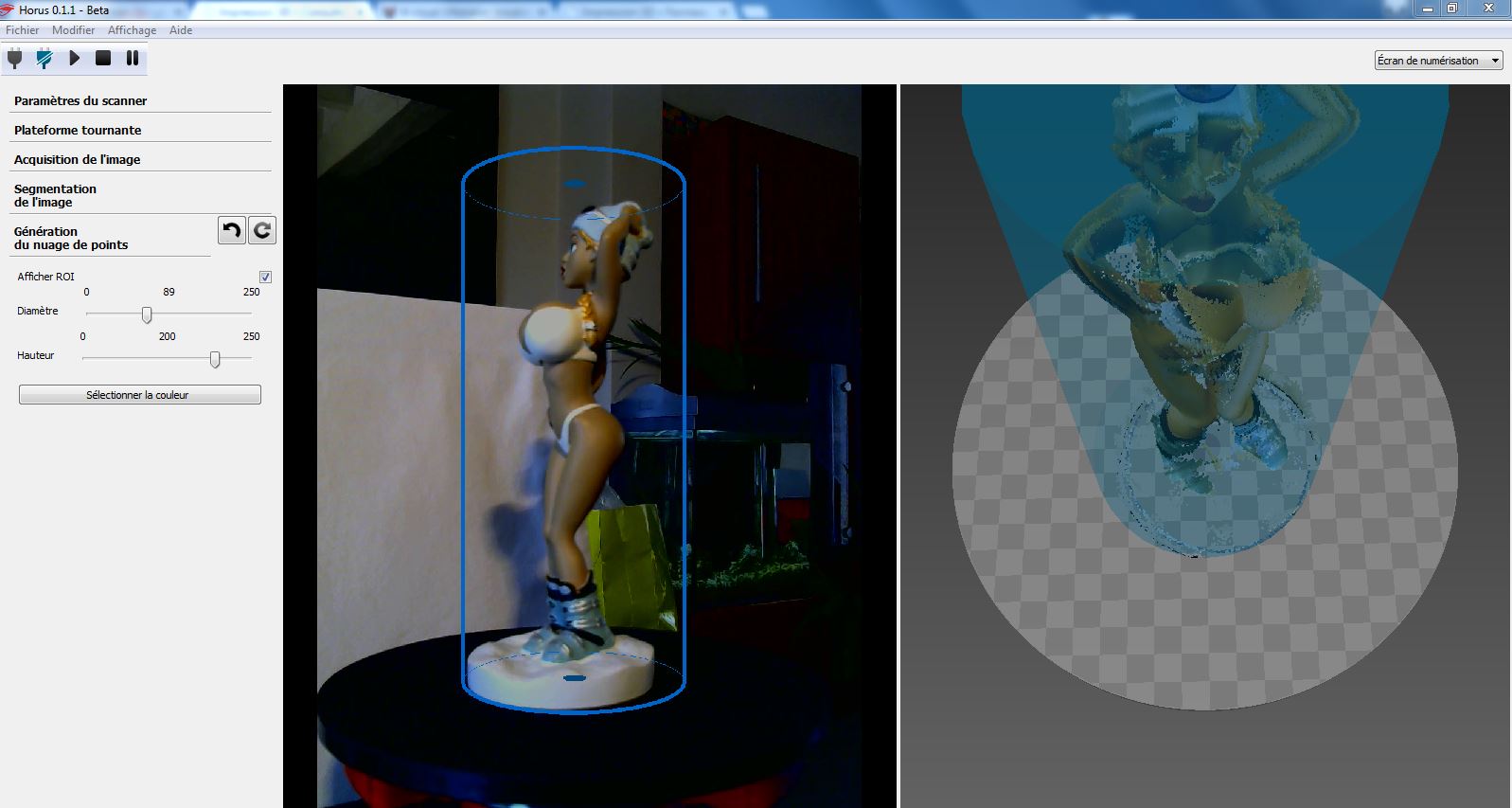Toggle the Afficher ROI checkbox

coord(265,277)
